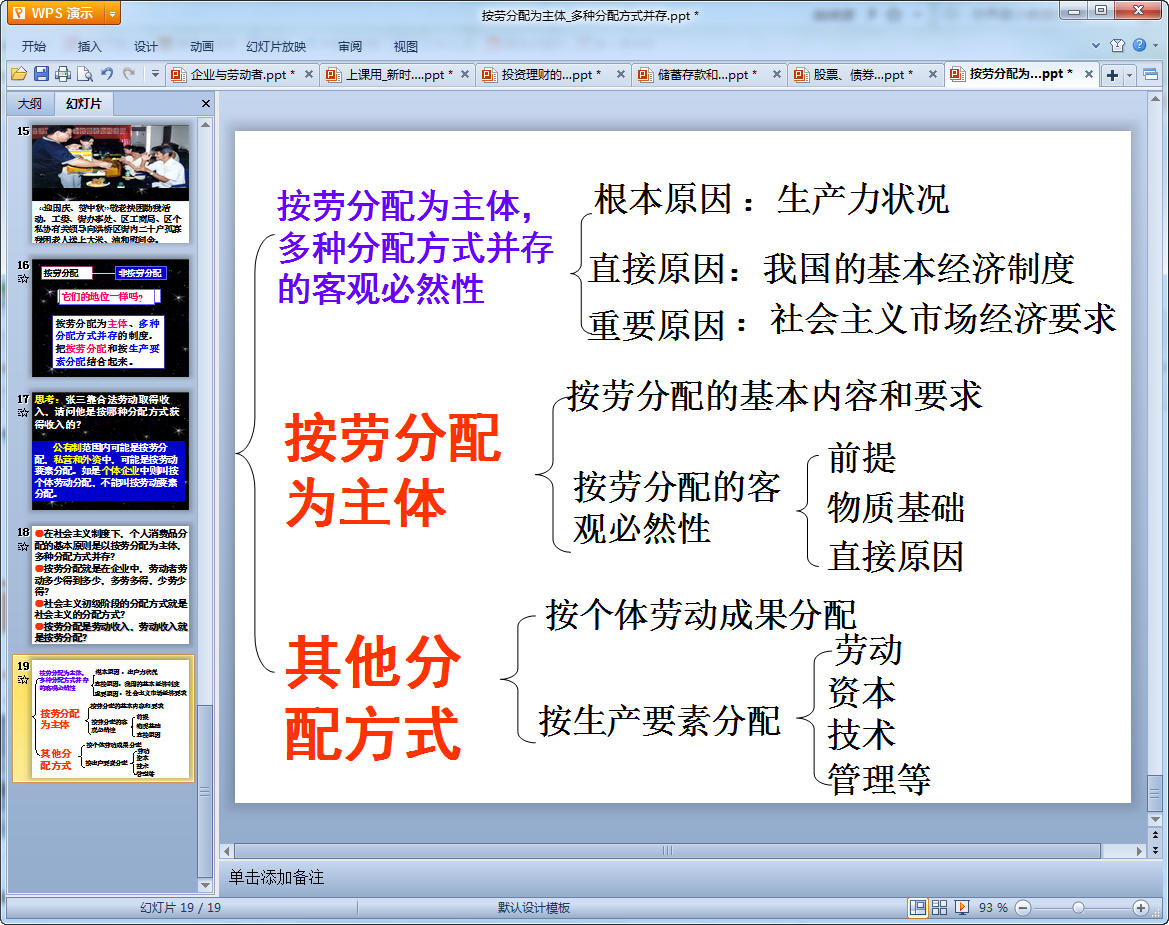Select slide 17 thumbnail
Screen dimensions: 1169x925
coord(110,451)
